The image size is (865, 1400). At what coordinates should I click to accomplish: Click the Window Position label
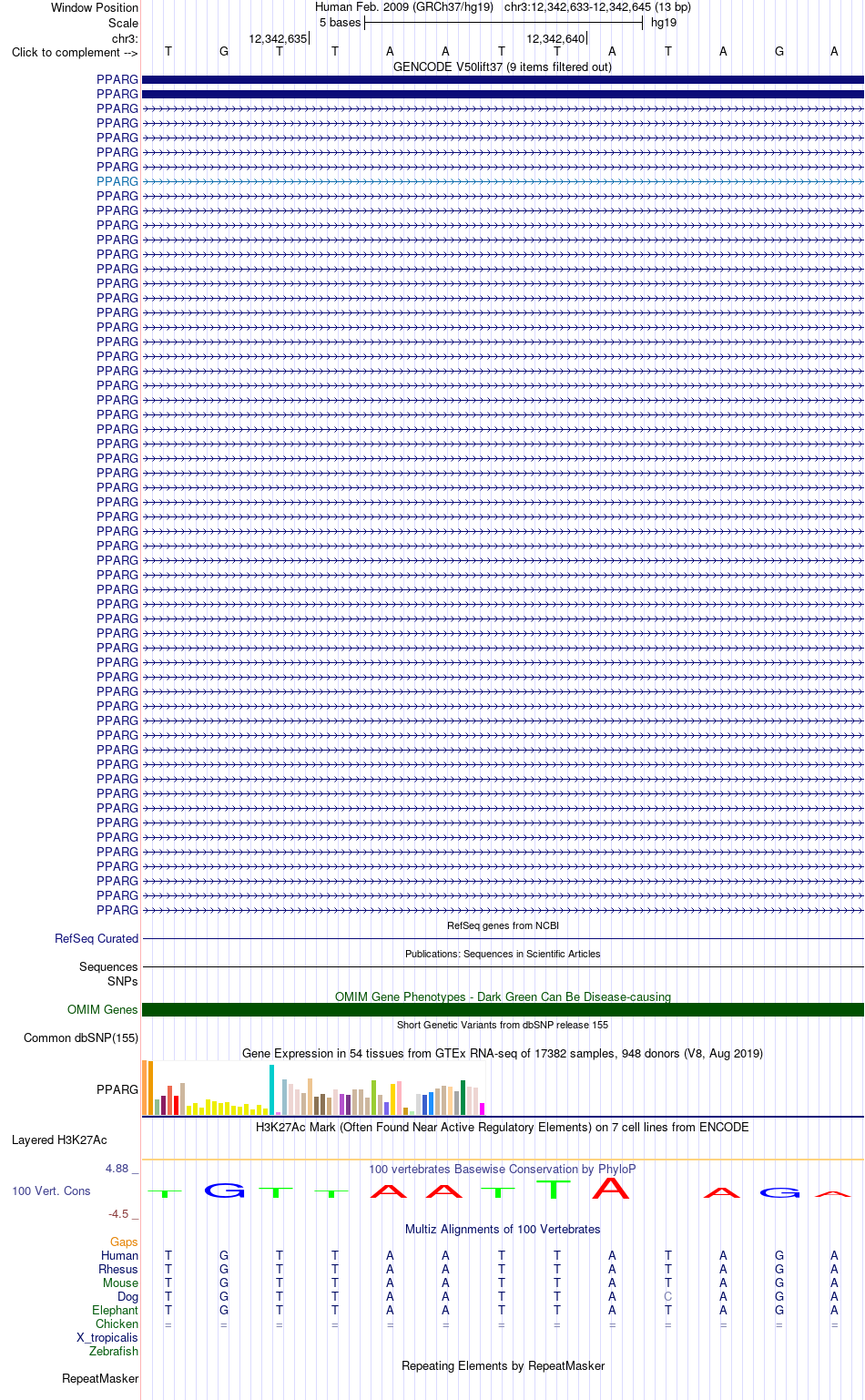[x=95, y=7]
